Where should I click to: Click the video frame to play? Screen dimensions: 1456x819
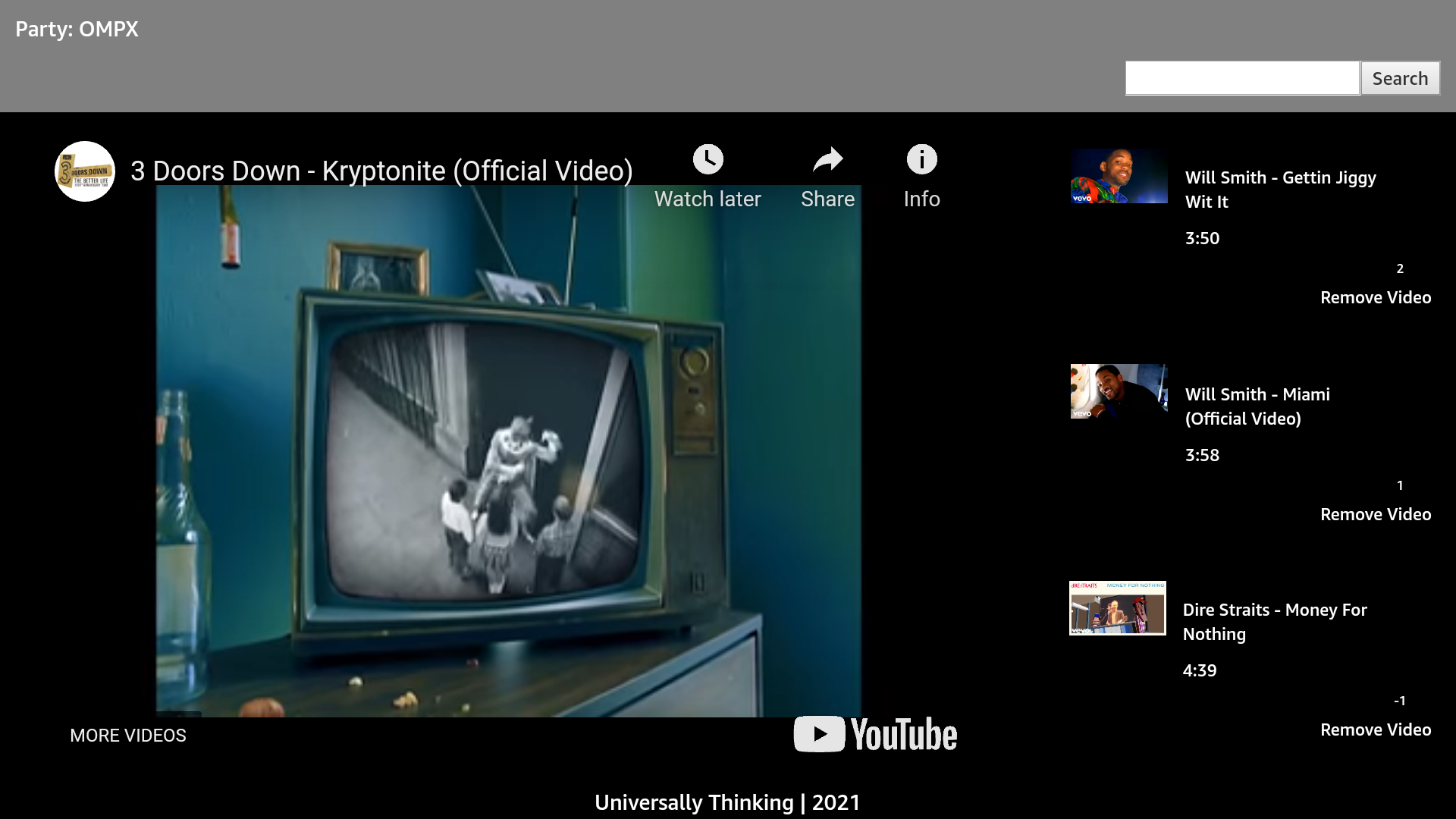coord(508,455)
